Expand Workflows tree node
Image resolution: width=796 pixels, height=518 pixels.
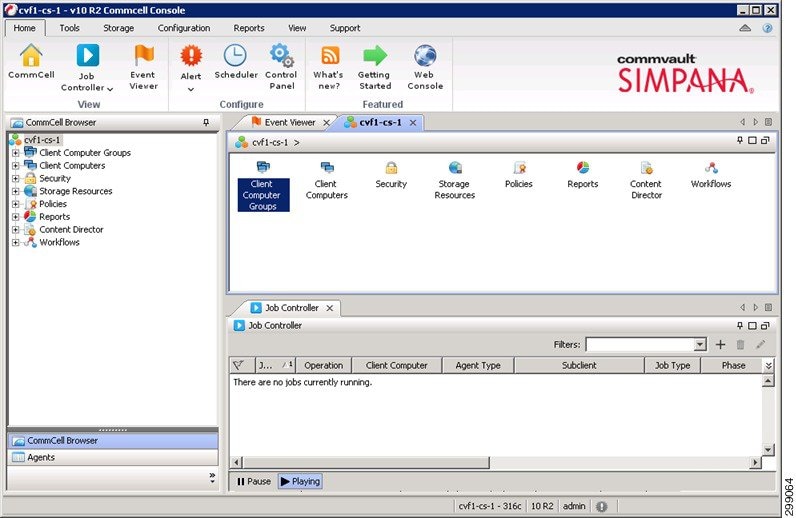tap(15, 242)
